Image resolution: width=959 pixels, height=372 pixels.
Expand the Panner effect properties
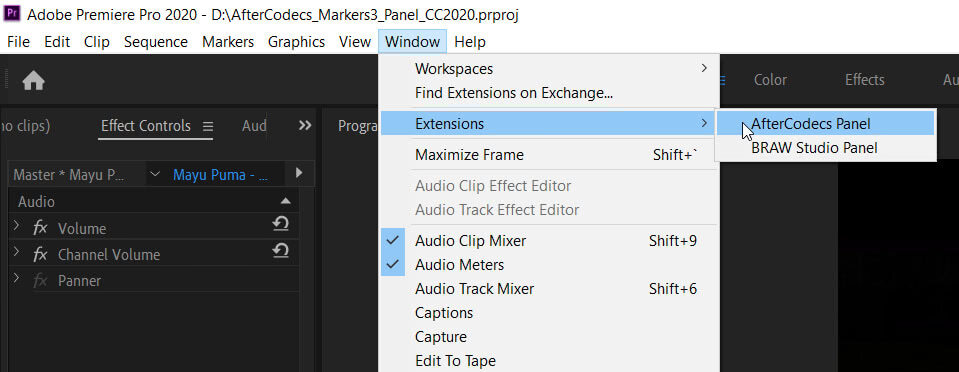[x=16, y=278]
